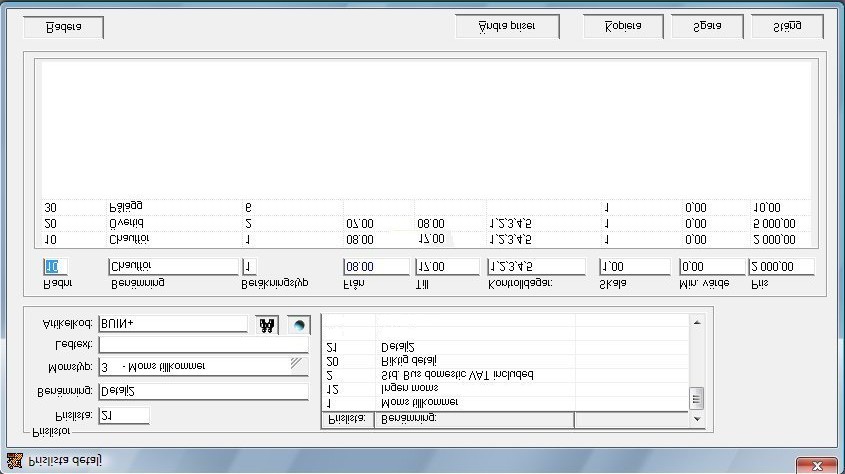This screenshot has height=474, width=845.
Task: Open the Momstyp dropdown showing Moms tillkommer
Action: click(x=204, y=366)
